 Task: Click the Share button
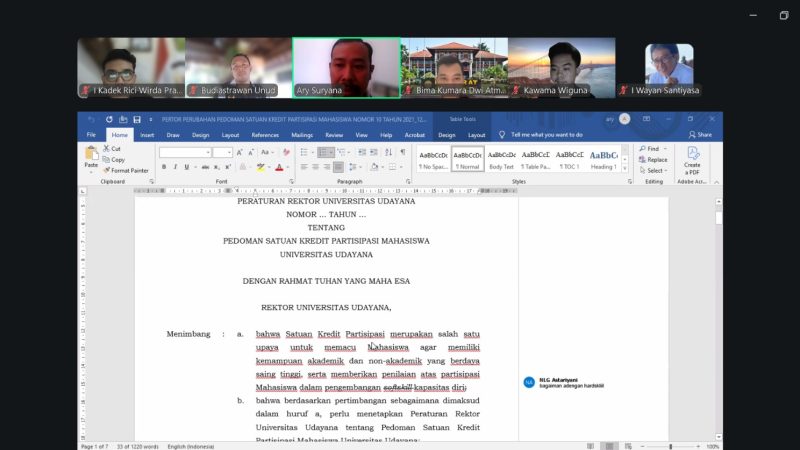[701, 135]
